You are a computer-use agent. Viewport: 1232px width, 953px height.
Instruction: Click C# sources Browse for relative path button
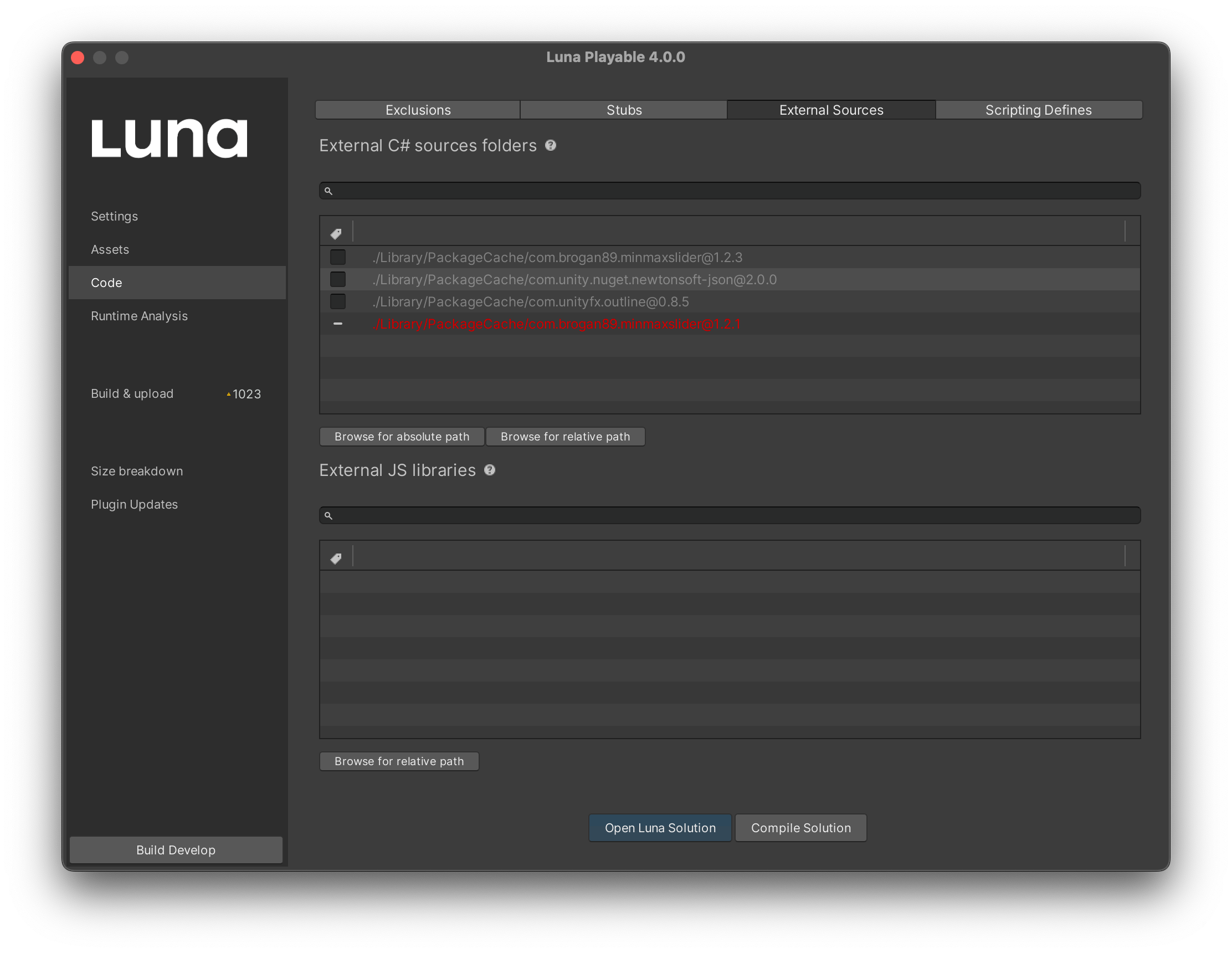565,436
